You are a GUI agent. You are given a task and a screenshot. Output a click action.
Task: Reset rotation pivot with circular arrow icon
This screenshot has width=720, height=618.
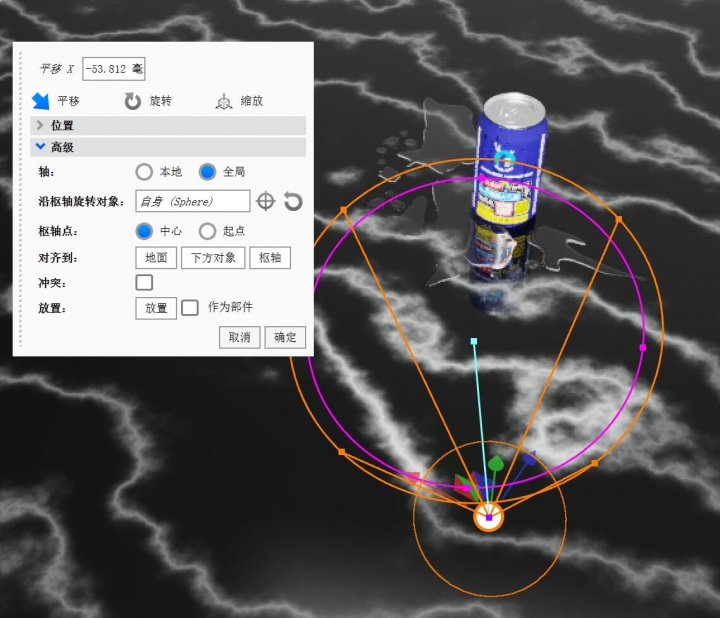[293, 201]
